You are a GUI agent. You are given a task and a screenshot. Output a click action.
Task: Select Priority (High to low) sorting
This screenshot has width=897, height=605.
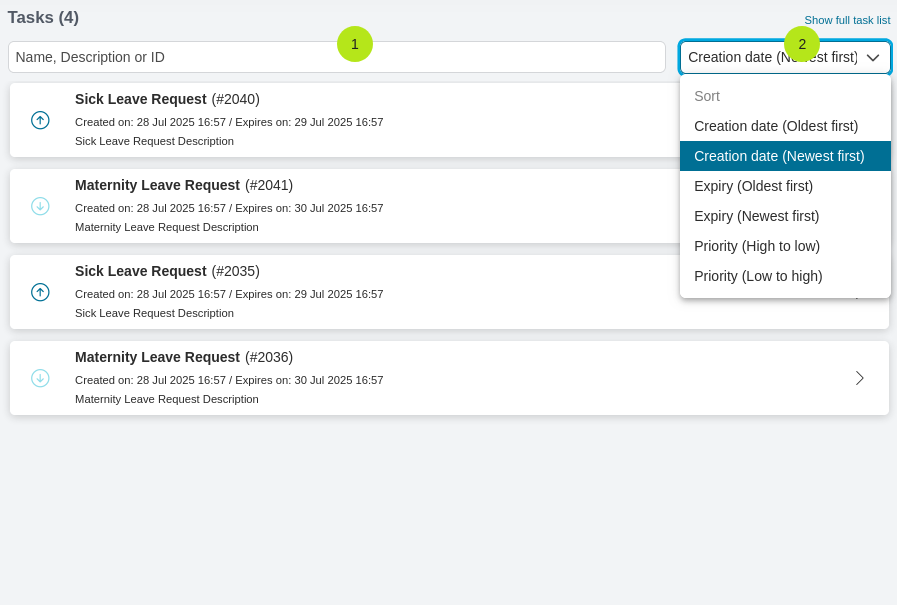coord(758,246)
